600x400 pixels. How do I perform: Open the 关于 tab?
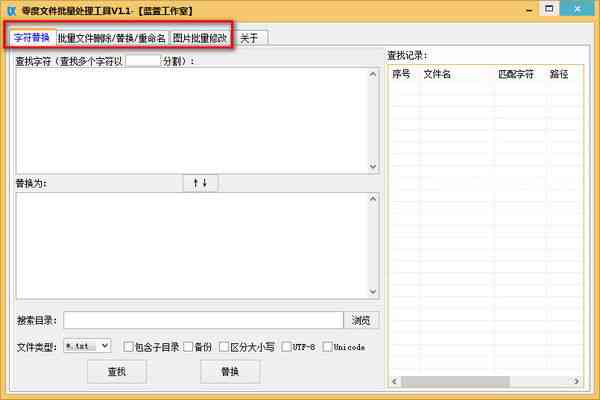(249, 38)
